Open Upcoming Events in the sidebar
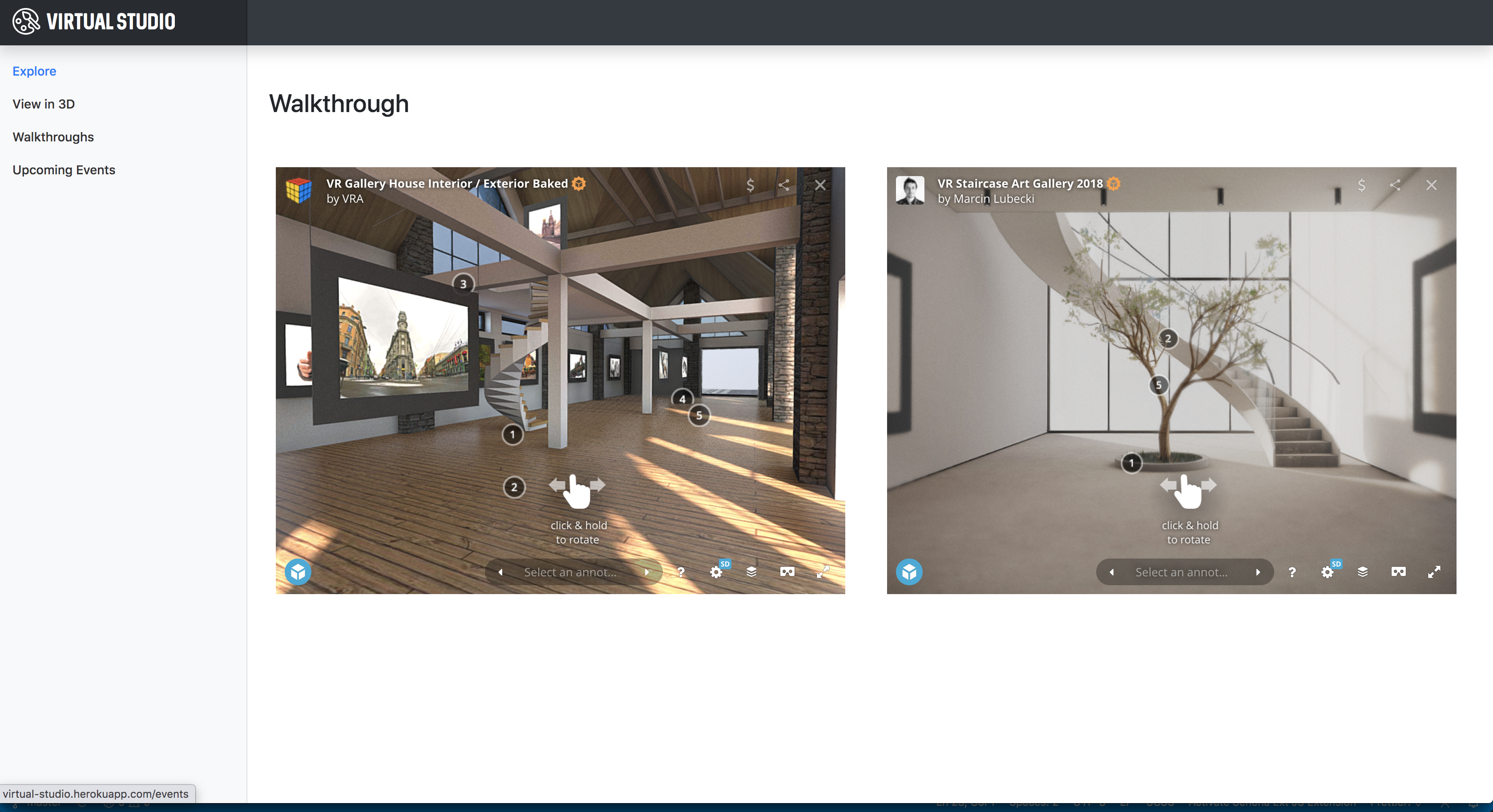This screenshot has height=812, width=1493. click(64, 170)
